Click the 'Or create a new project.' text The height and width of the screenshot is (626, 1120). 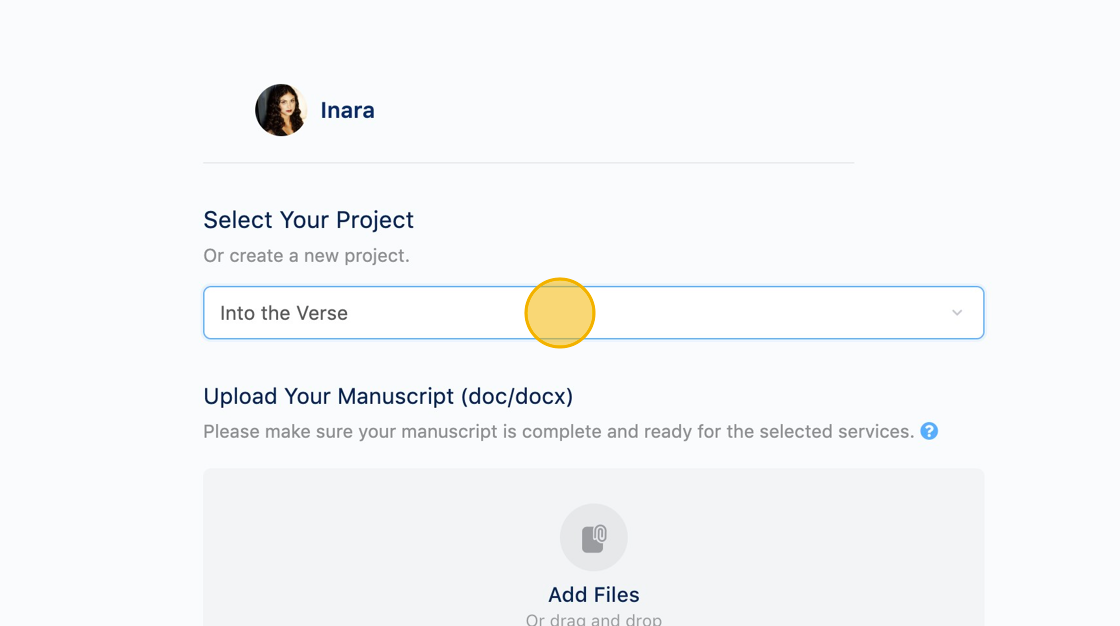pos(306,256)
